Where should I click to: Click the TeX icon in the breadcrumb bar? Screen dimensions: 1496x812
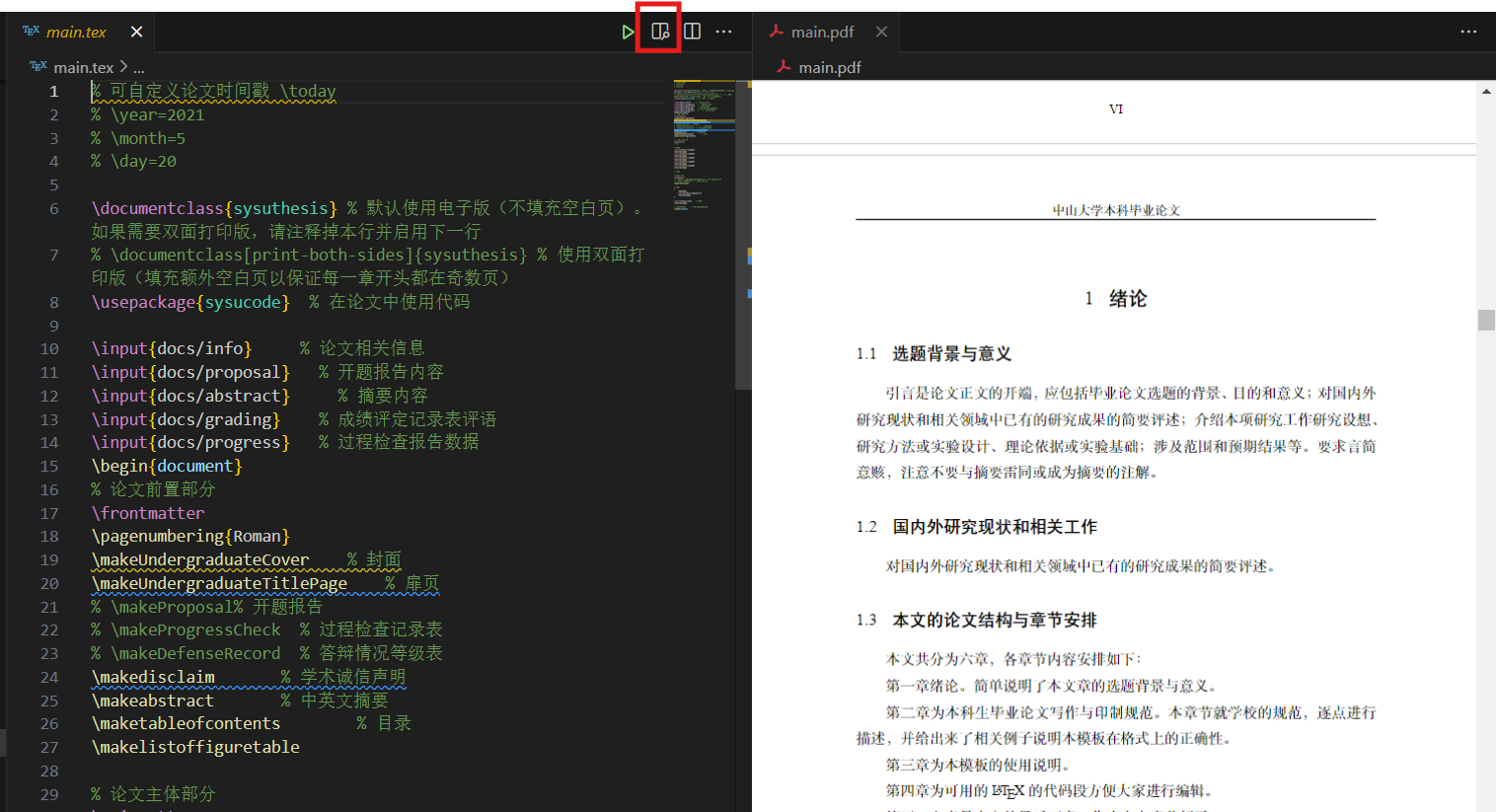pos(37,66)
